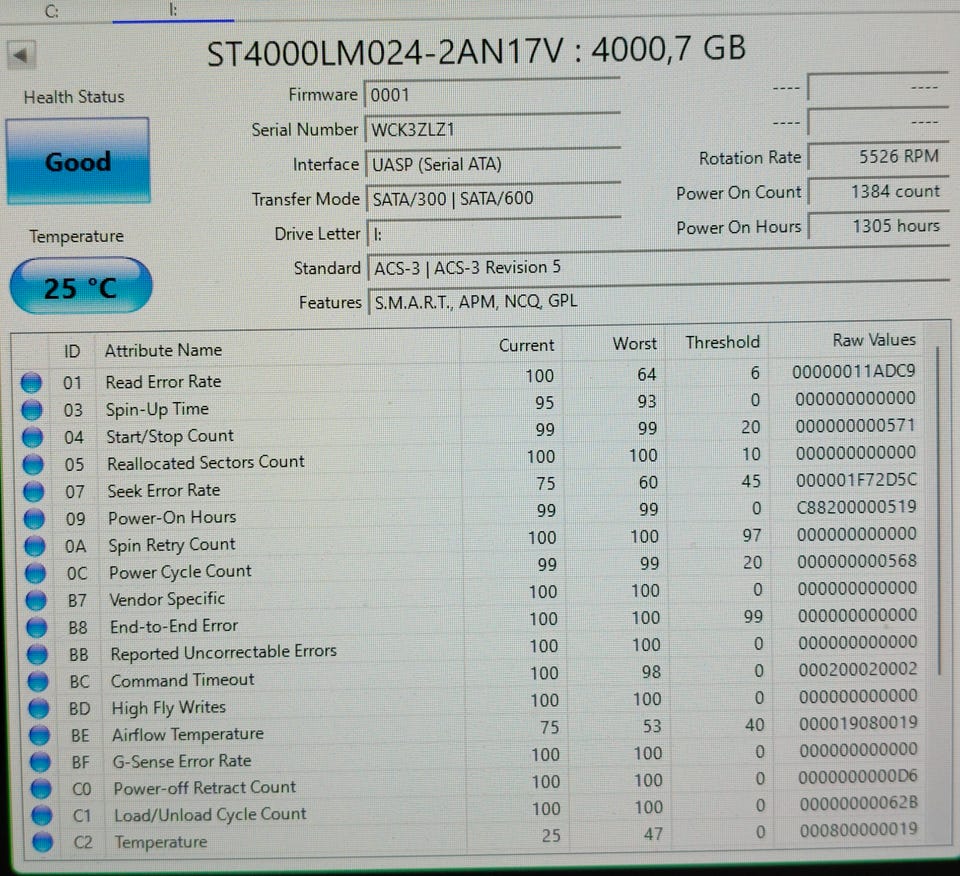Select the Serial Number field WCK3ZLZ1
The width and height of the screenshot is (960, 876).
[x=492, y=129]
